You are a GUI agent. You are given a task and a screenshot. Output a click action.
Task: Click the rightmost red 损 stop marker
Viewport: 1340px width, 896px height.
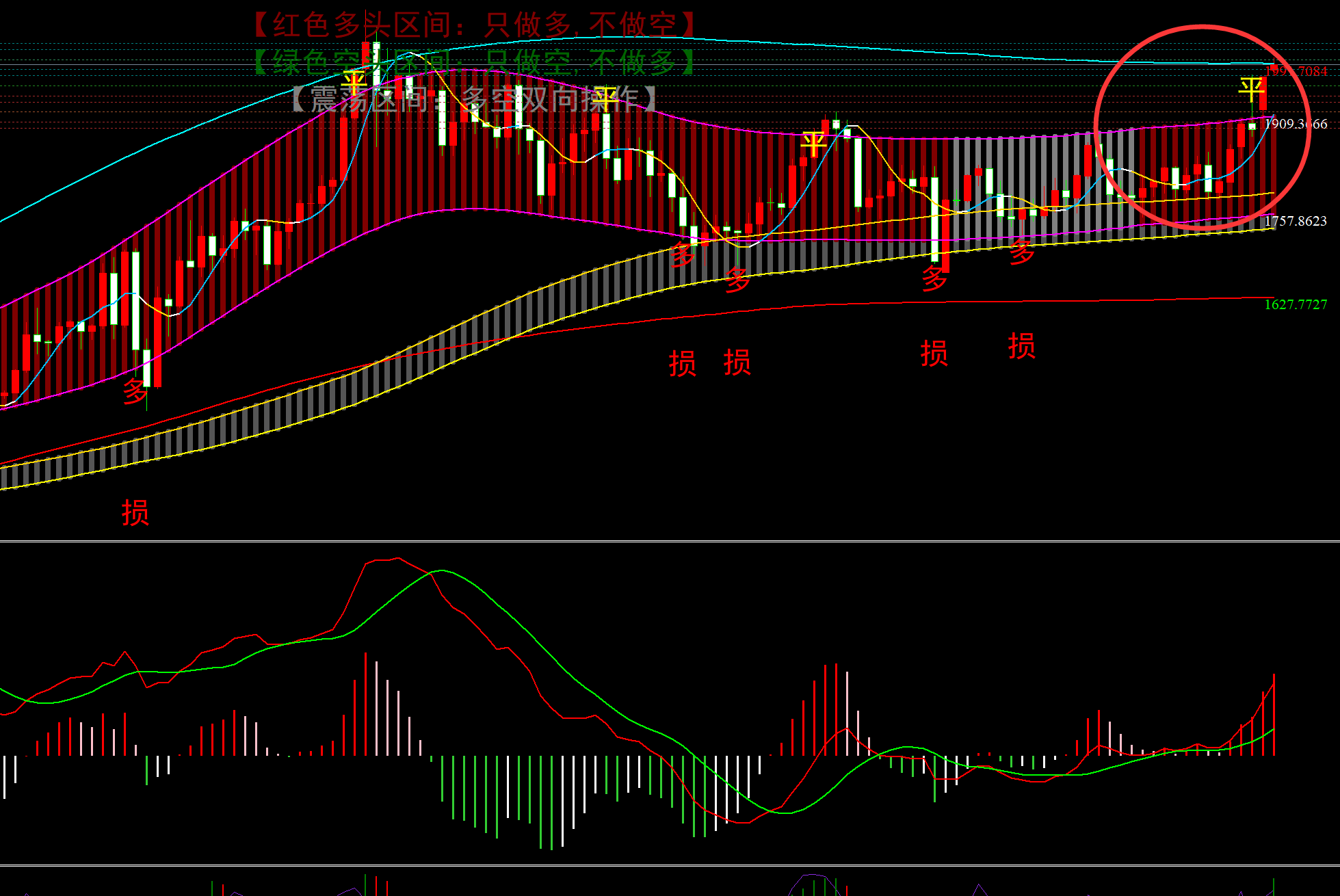[x=1022, y=345]
